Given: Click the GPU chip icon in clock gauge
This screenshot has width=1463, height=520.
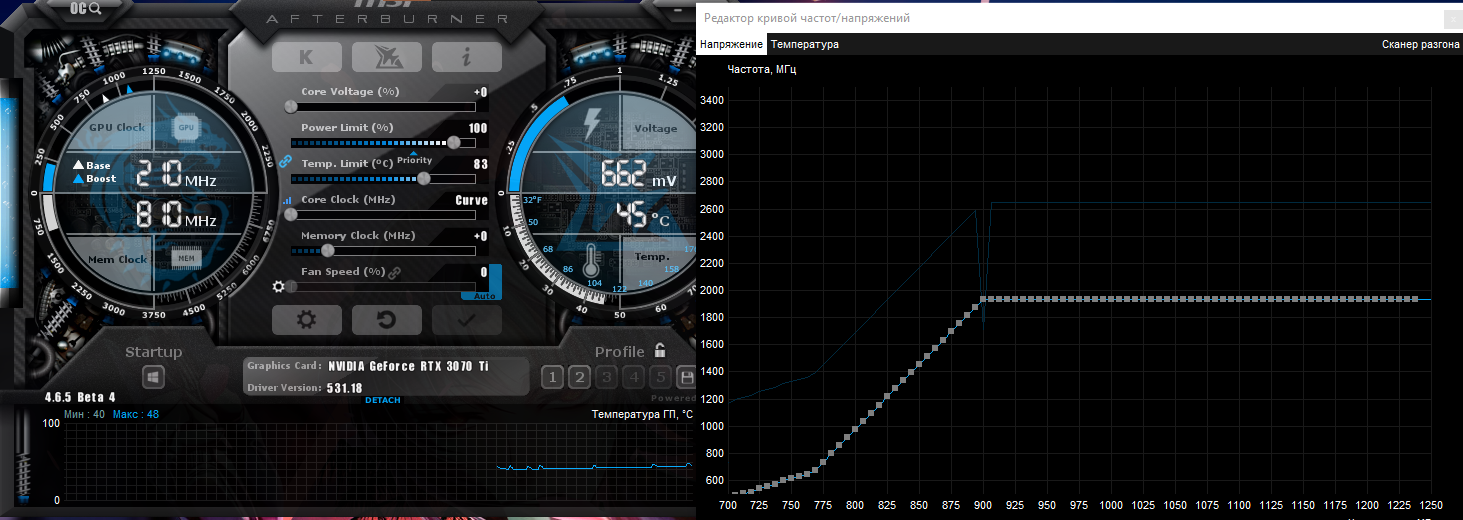Looking at the screenshot, I should click(185, 127).
